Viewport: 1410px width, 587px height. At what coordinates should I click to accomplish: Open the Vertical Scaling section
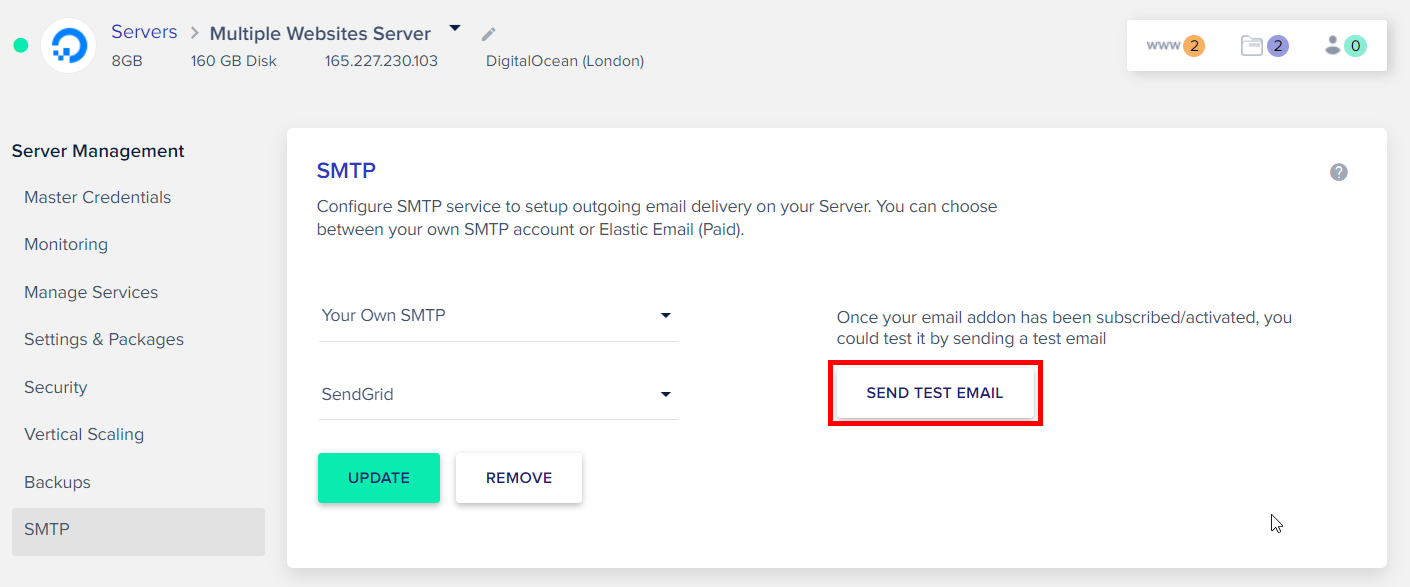pyautogui.click(x=84, y=434)
